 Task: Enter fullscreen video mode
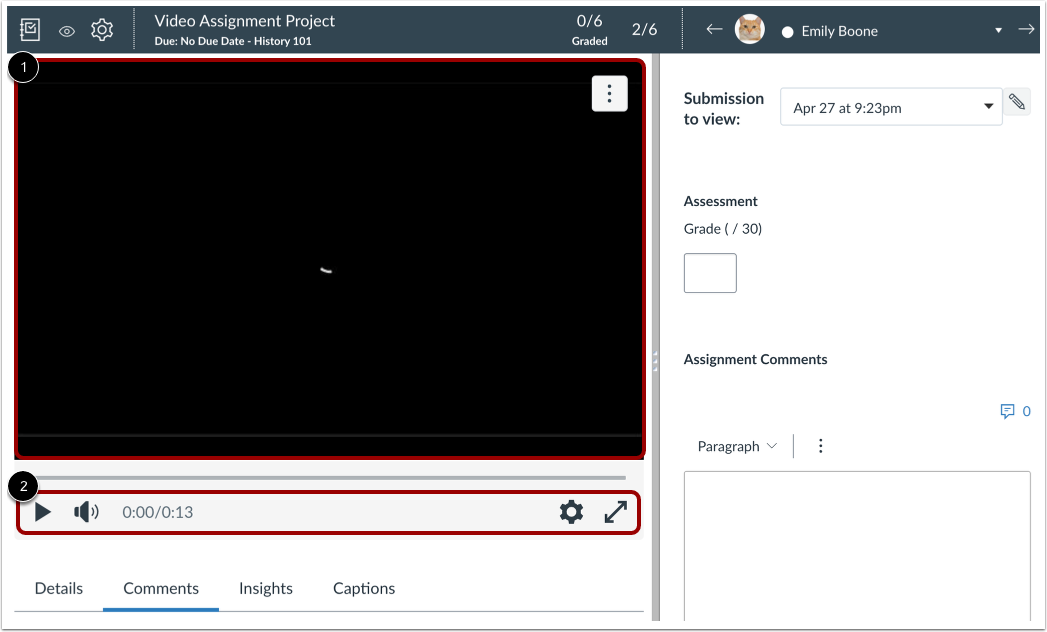click(616, 512)
